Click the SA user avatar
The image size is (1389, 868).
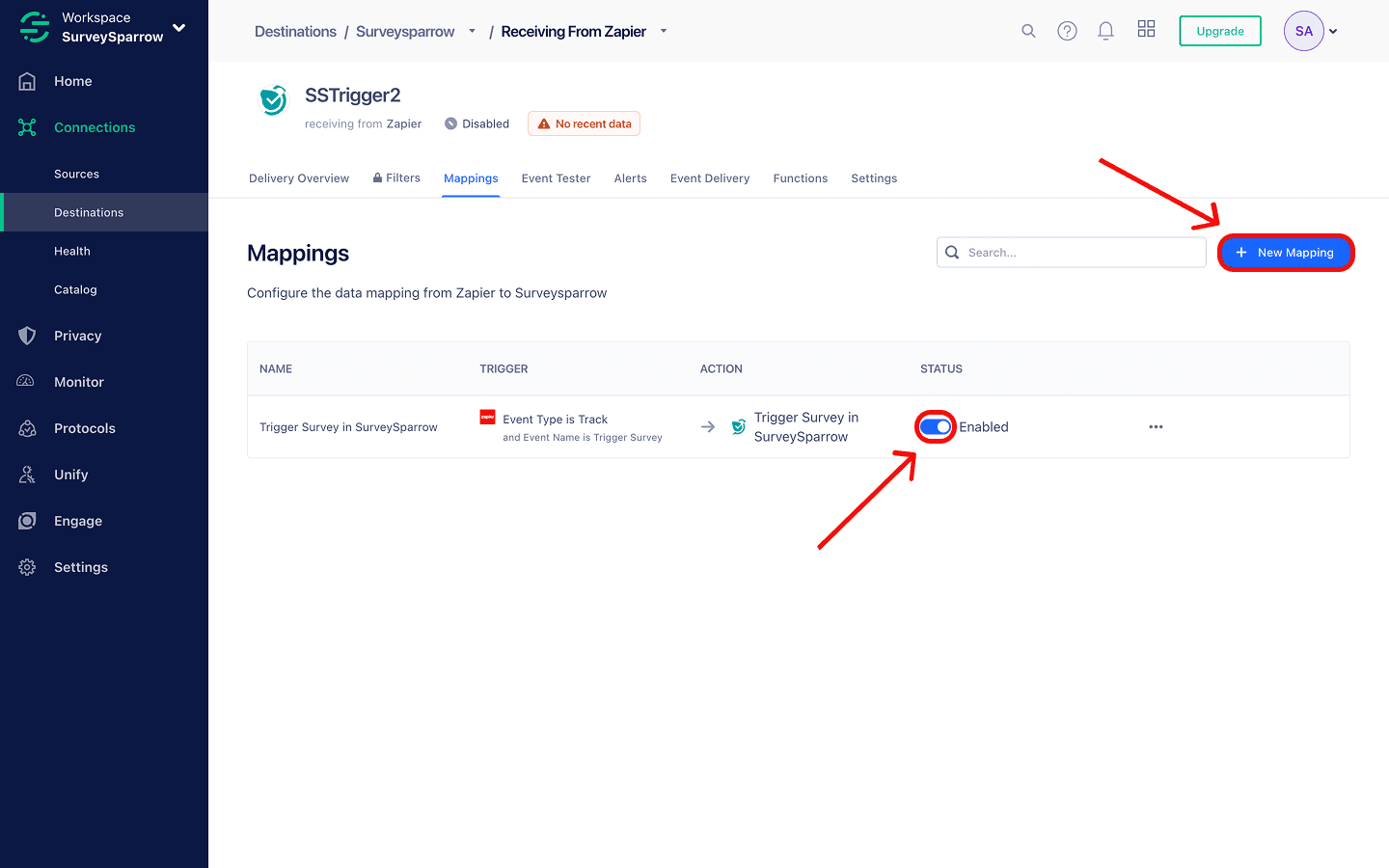click(x=1303, y=31)
